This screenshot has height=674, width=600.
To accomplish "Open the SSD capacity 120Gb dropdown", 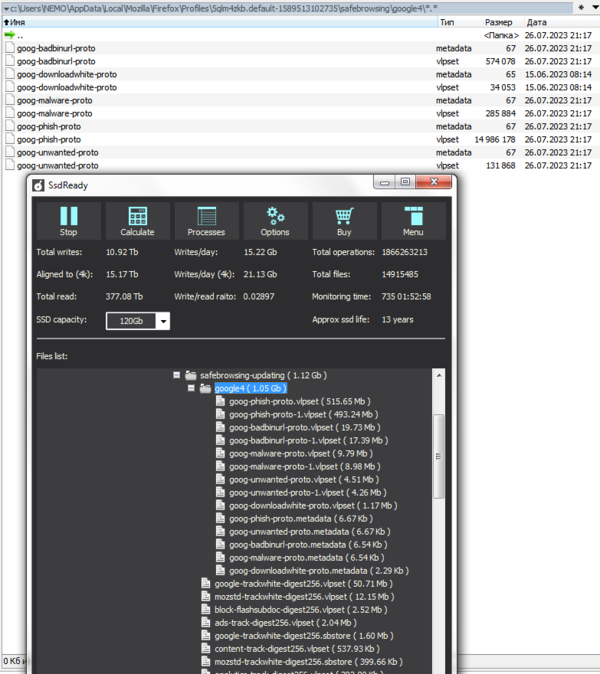I will (x=163, y=321).
